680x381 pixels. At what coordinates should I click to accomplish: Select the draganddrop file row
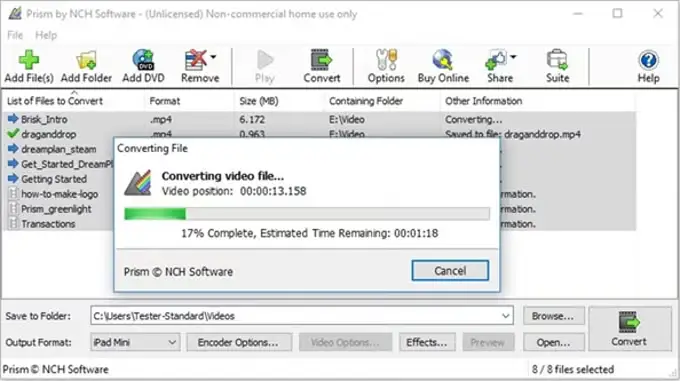[320, 134]
